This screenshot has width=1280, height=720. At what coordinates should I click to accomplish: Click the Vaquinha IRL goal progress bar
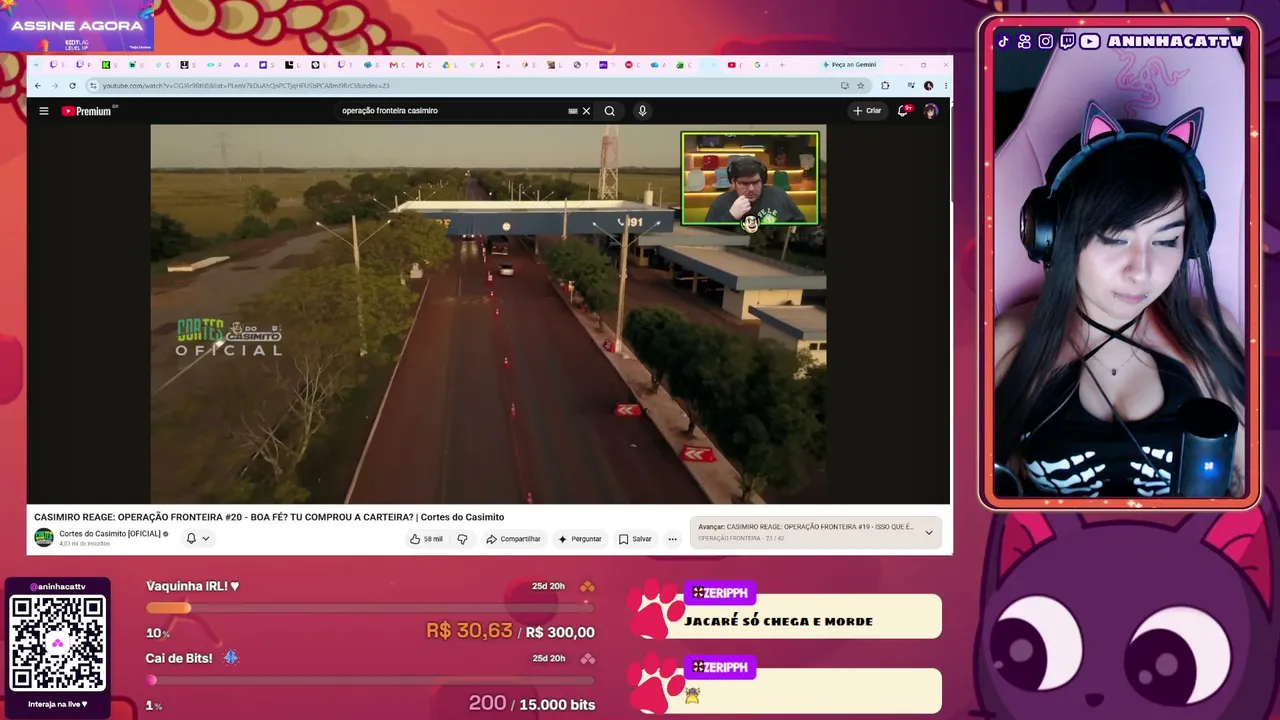[370, 607]
